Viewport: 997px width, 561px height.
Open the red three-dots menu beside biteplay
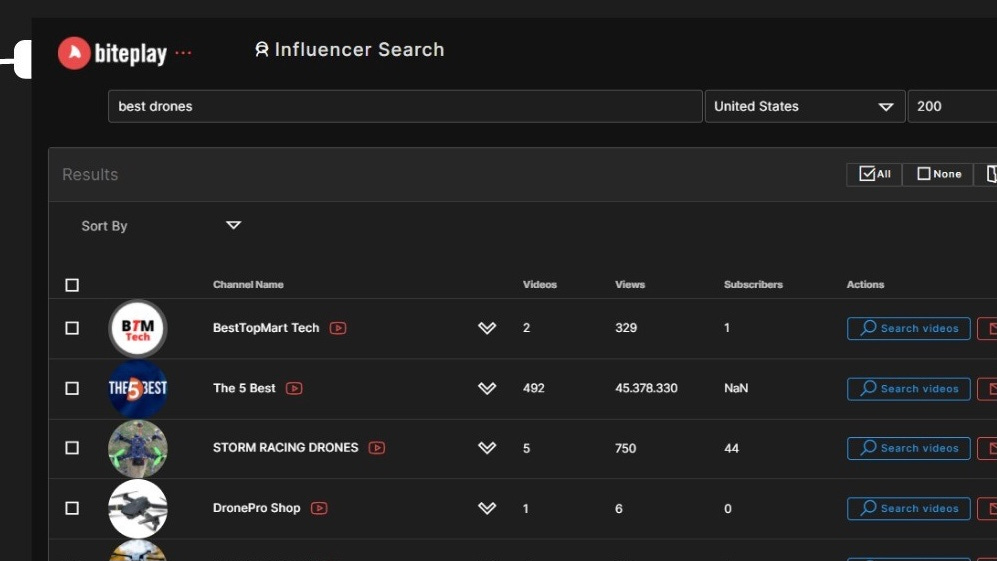tap(183, 53)
